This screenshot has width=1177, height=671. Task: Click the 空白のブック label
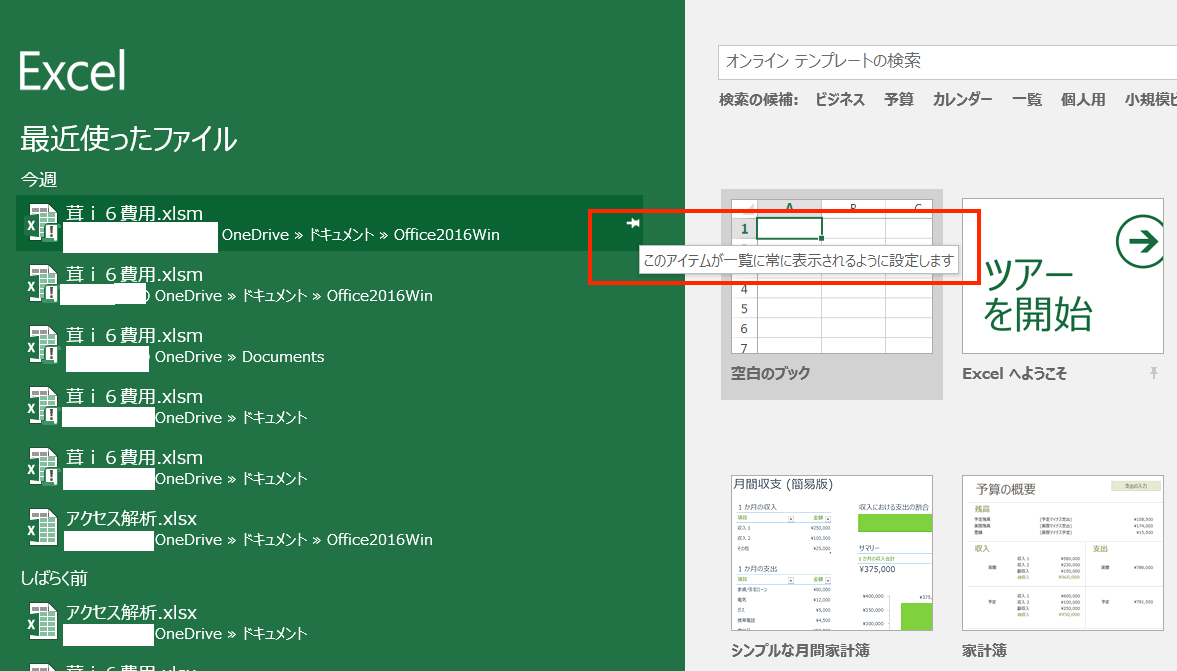click(771, 373)
